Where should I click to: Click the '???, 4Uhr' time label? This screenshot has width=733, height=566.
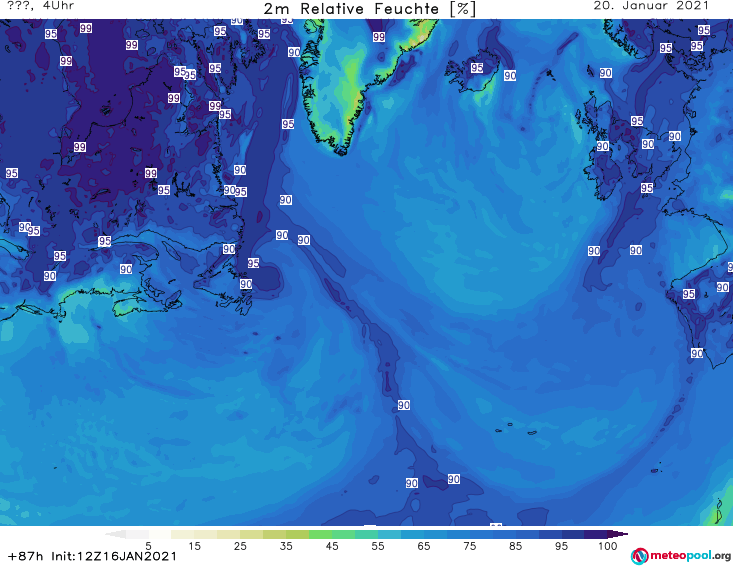pyautogui.click(x=40, y=6)
